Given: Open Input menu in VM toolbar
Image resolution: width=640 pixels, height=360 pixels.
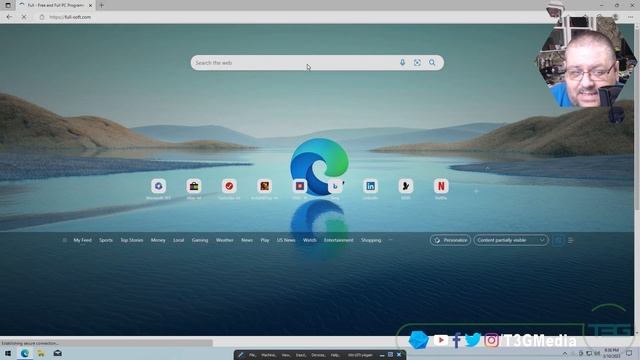Looking at the screenshot, I should [x=301, y=355].
